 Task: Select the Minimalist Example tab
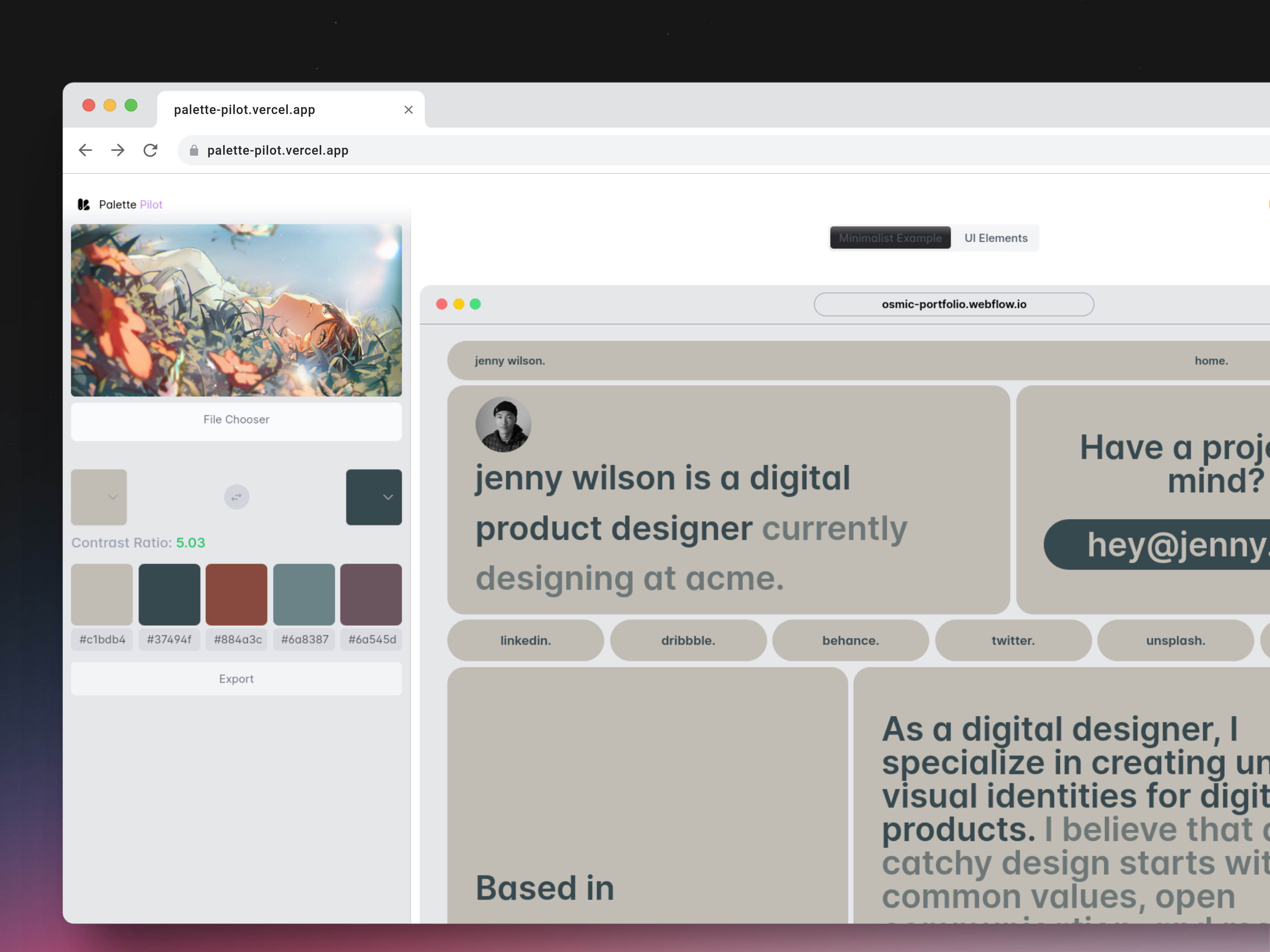[890, 238]
